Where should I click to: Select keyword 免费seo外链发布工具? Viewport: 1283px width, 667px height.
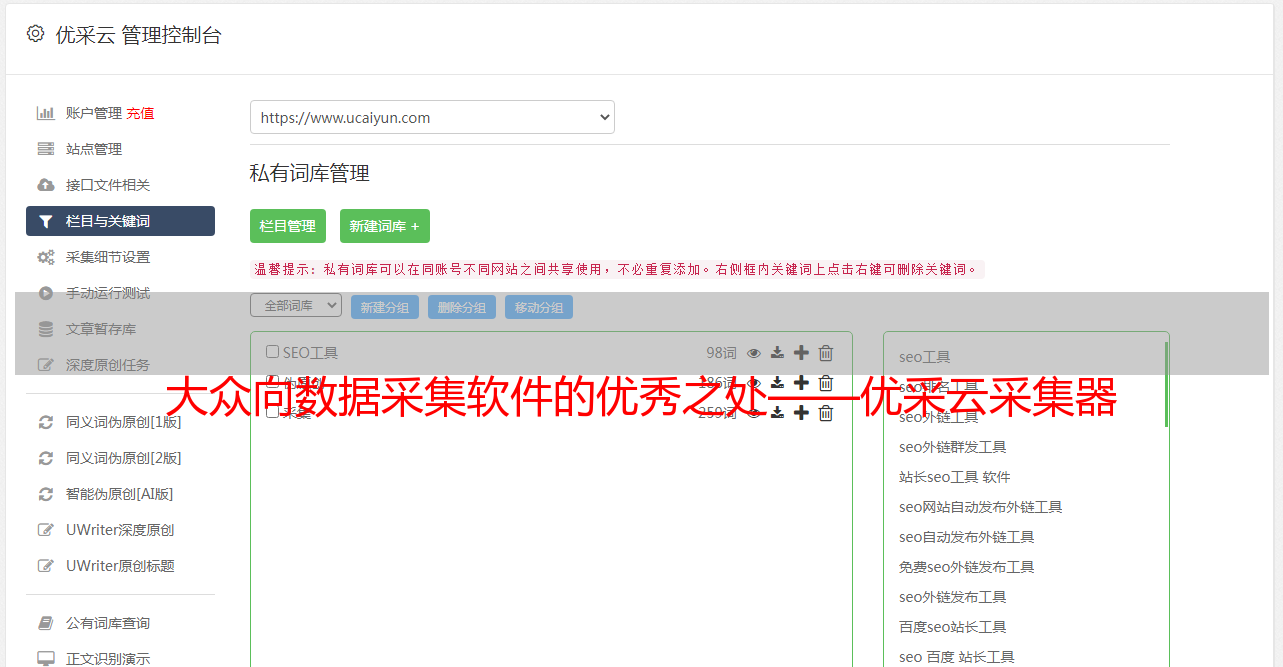coord(967,567)
